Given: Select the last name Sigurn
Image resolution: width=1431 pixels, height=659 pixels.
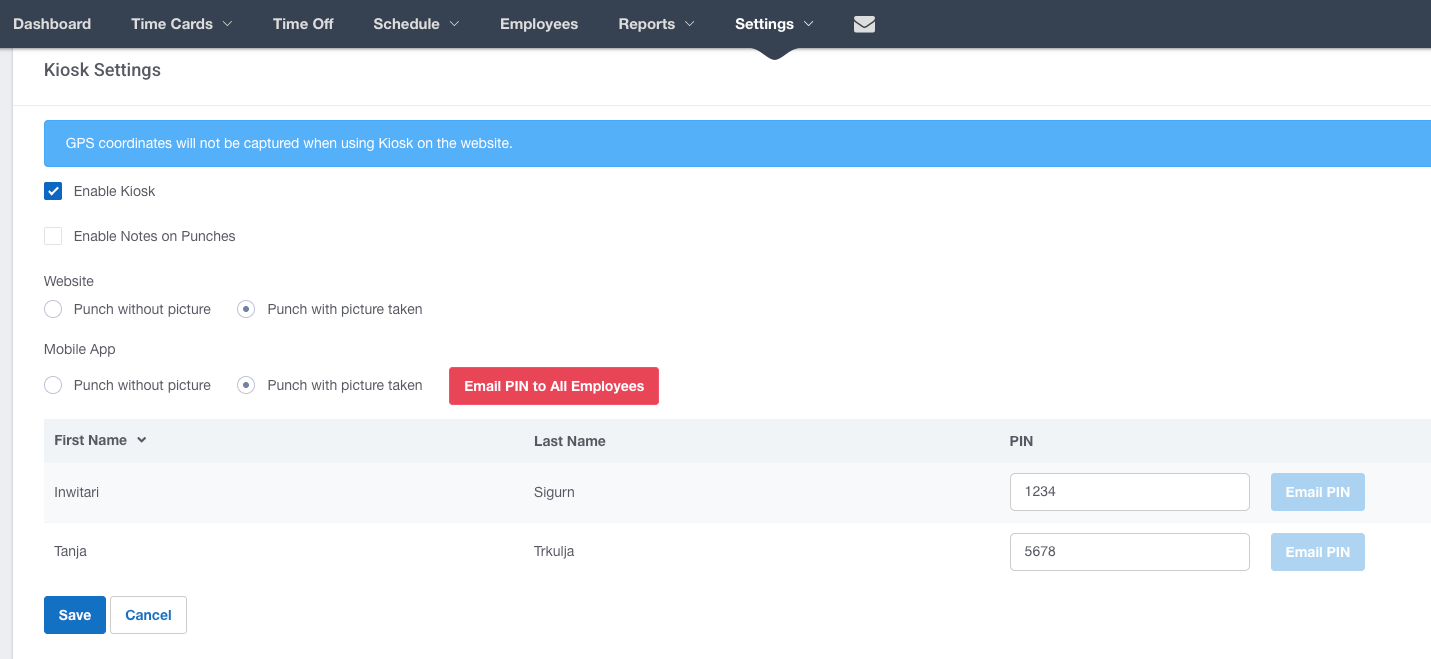Looking at the screenshot, I should tap(554, 492).
